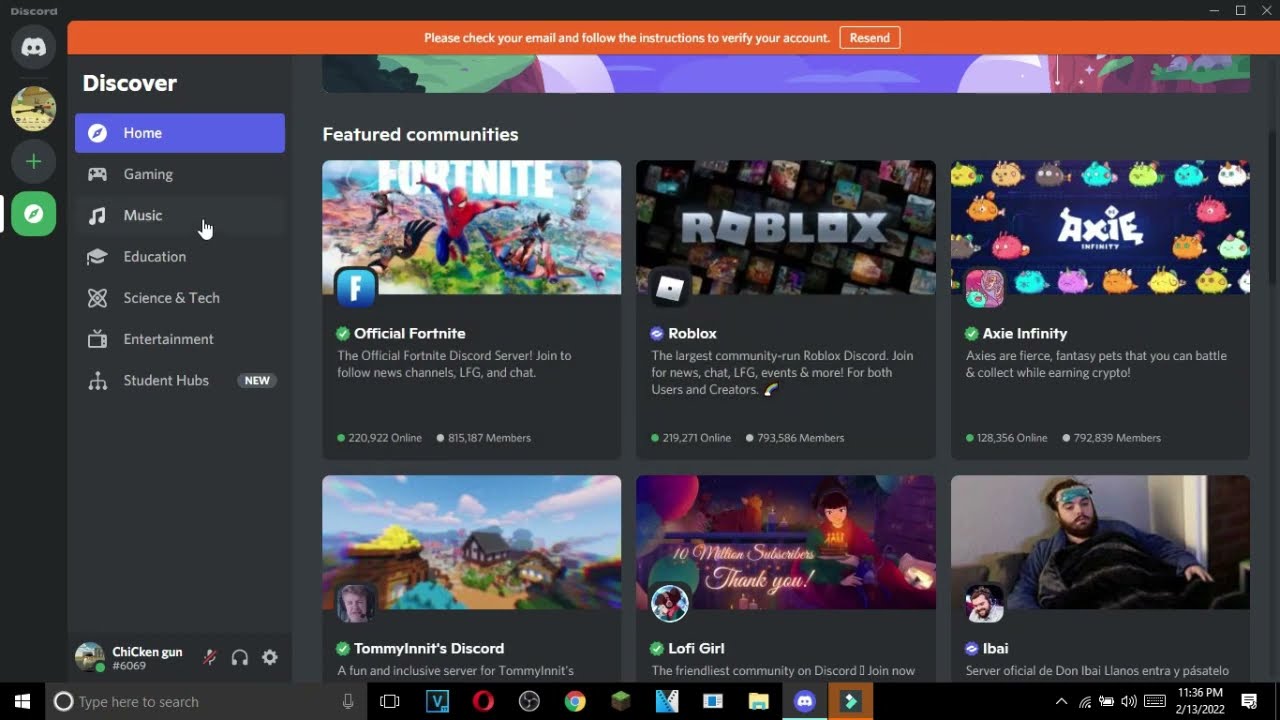Image resolution: width=1280 pixels, height=720 pixels.
Task: Toggle headphones deafen in user panel
Action: click(240, 657)
